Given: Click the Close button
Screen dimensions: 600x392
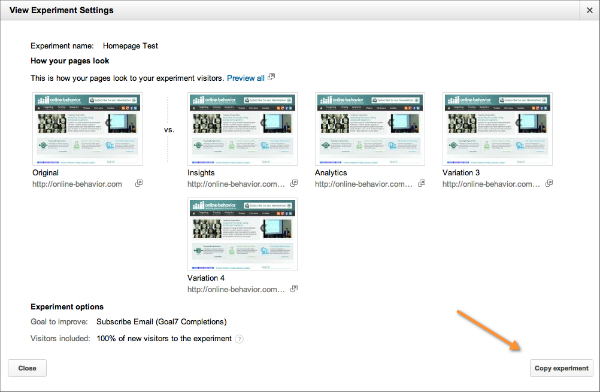Looking at the screenshot, I should point(27,368).
